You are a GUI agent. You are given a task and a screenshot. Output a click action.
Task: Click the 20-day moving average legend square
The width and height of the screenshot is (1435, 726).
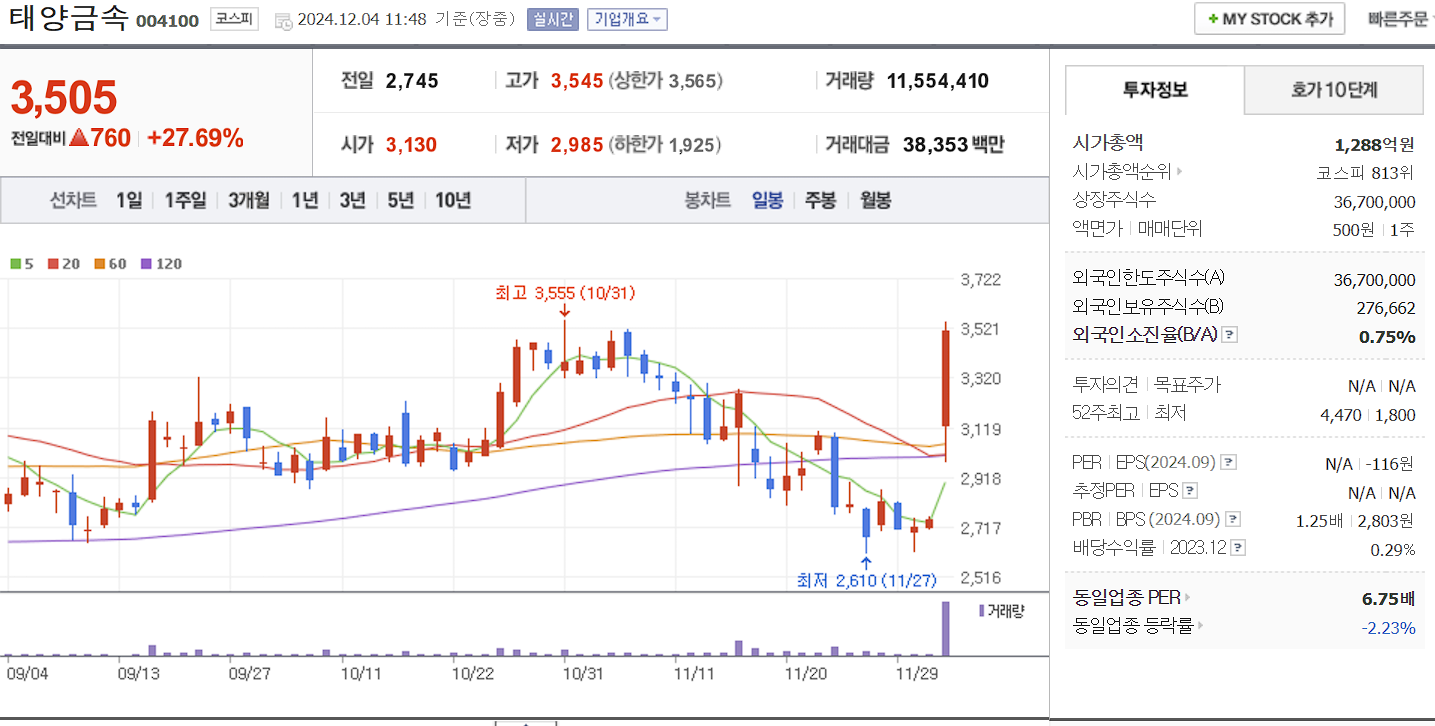[x=53, y=264]
